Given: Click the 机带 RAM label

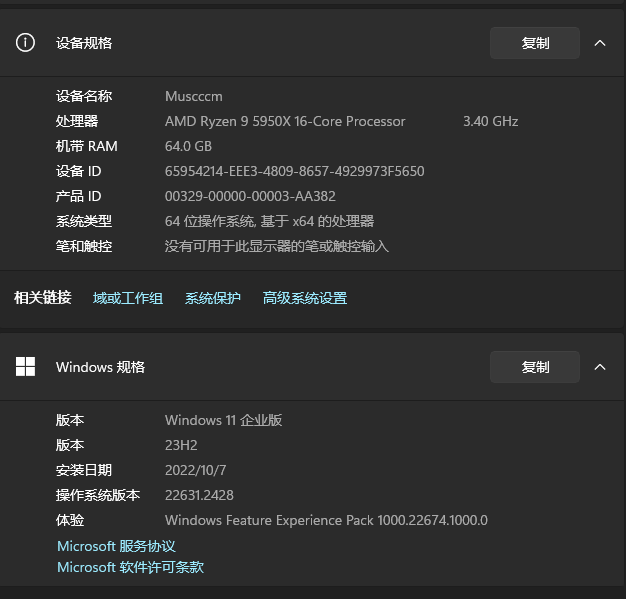Looking at the screenshot, I should (x=87, y=146).
